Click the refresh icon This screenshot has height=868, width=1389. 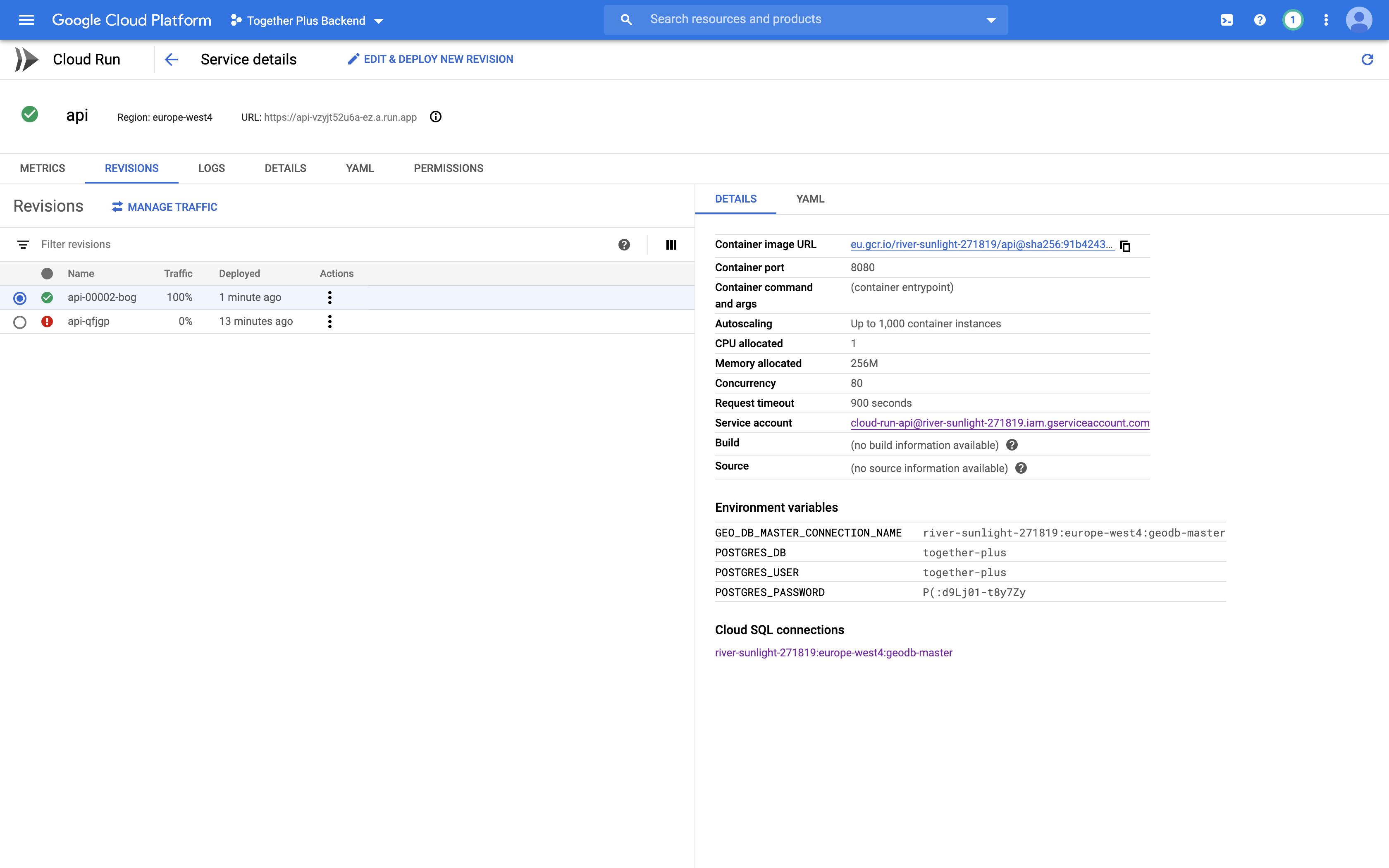click(x=1367, y=60)
